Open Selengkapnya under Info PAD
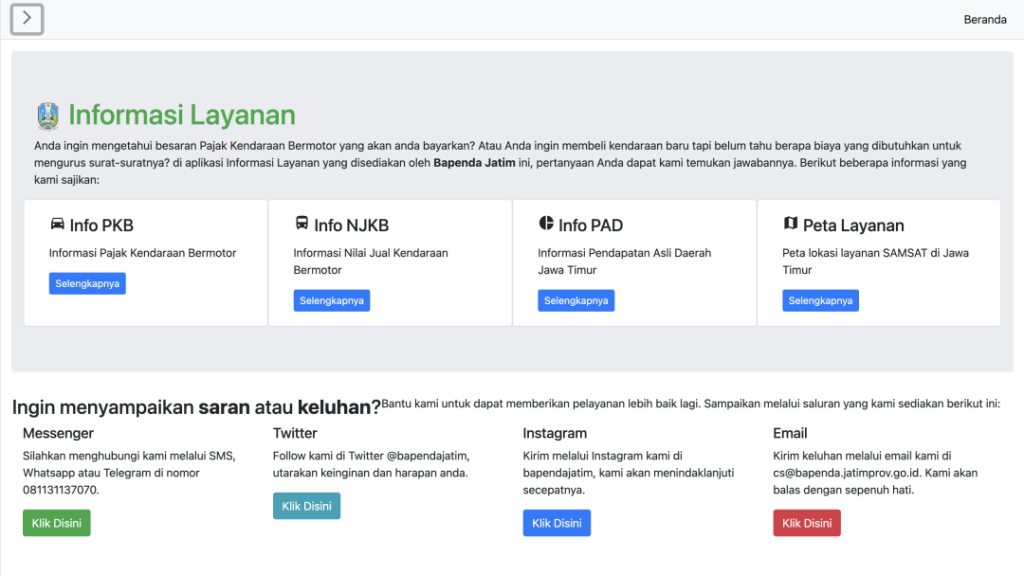This screenshot has width=1024, height=576. tap(576, 301)
